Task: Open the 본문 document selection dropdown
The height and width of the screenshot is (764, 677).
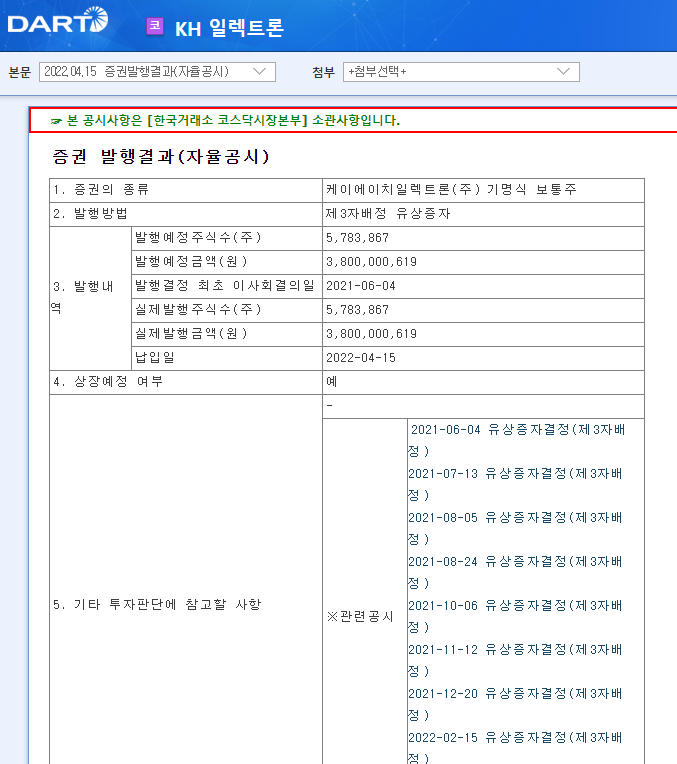Action: click(157, 72)
